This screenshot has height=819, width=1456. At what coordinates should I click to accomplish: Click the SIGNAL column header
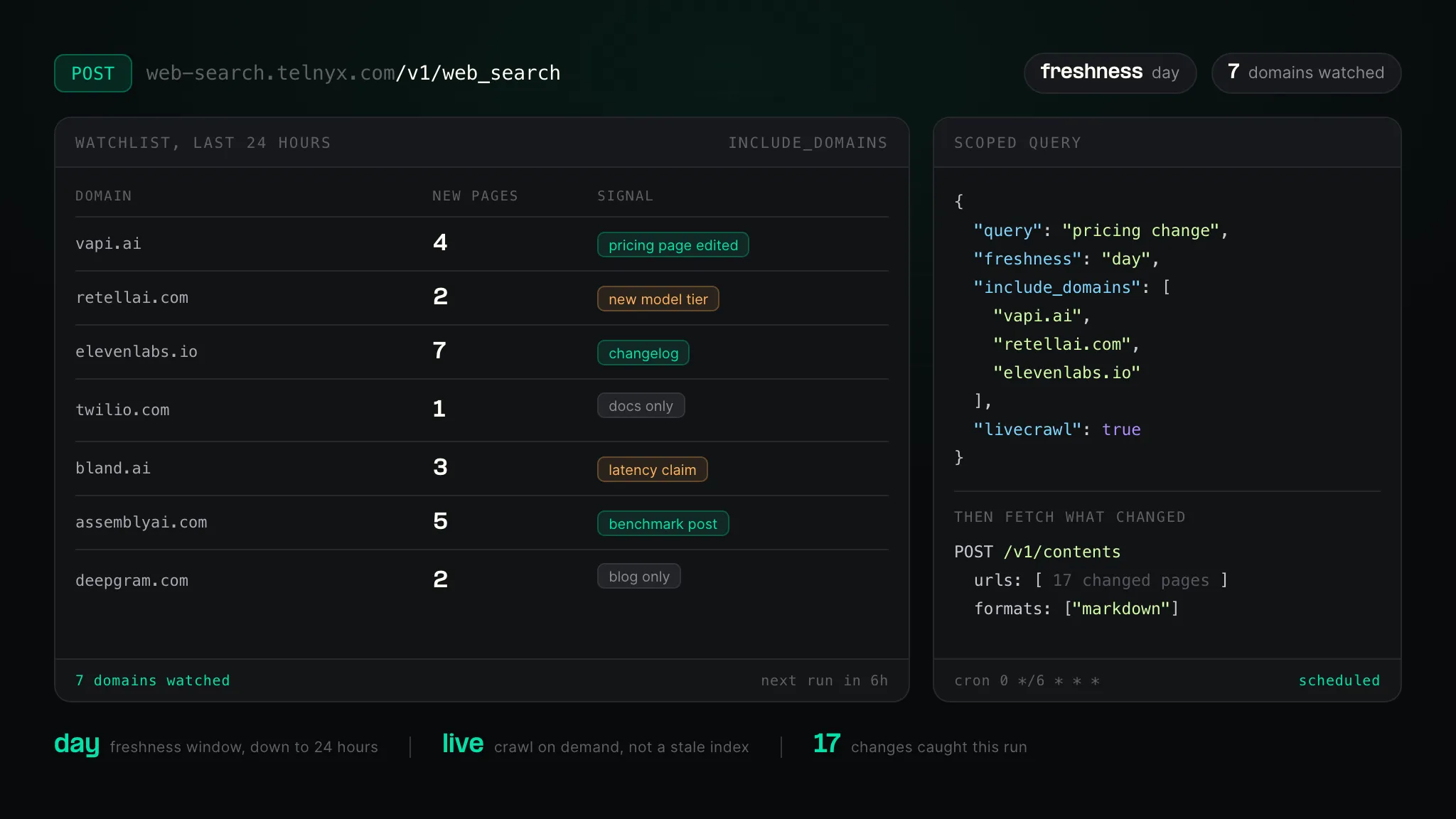point(625,196)
